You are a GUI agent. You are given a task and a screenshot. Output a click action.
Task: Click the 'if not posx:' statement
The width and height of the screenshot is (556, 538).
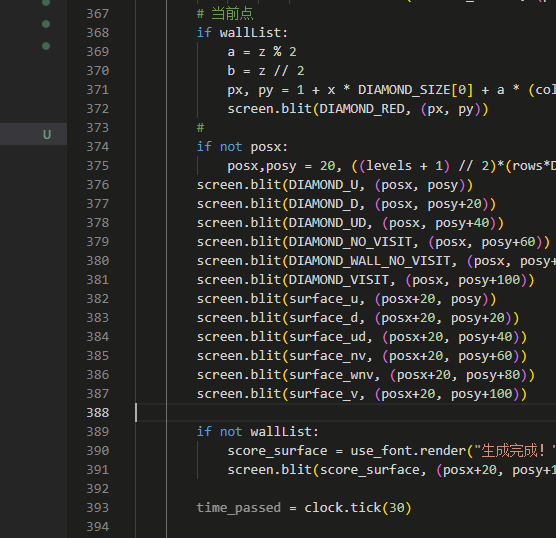243,146
